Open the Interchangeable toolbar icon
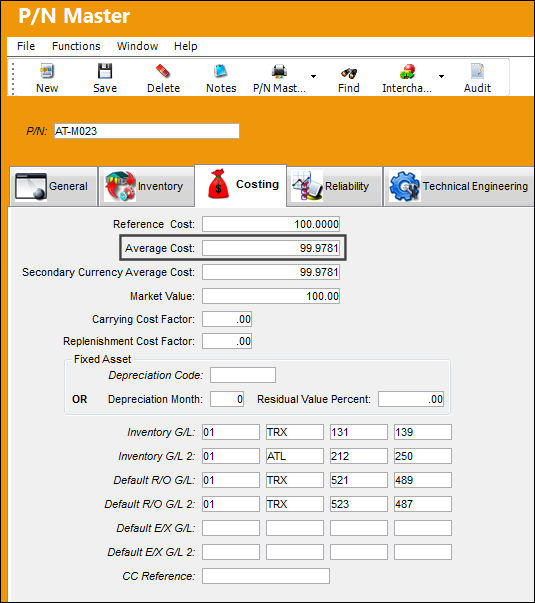Screen dimensions: 535x603 [407, 72]
